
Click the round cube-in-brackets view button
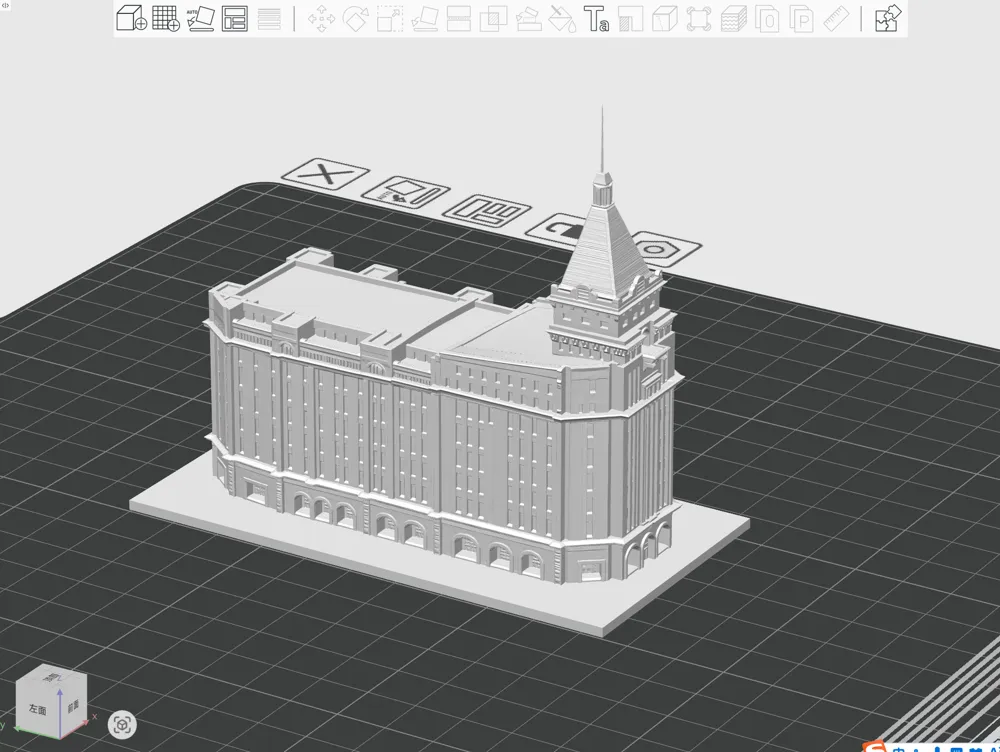click(122, 725)
